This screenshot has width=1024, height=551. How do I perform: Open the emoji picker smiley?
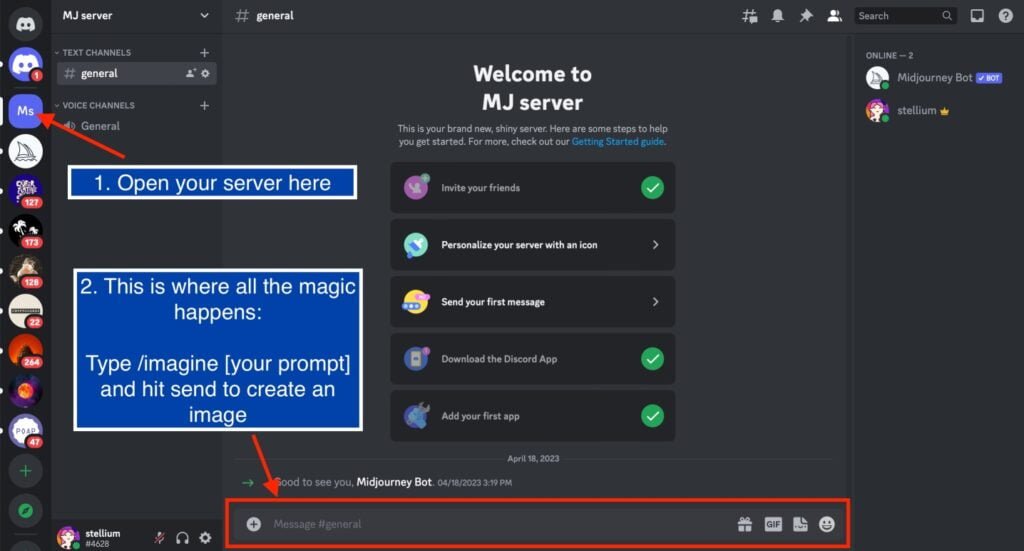827,524
